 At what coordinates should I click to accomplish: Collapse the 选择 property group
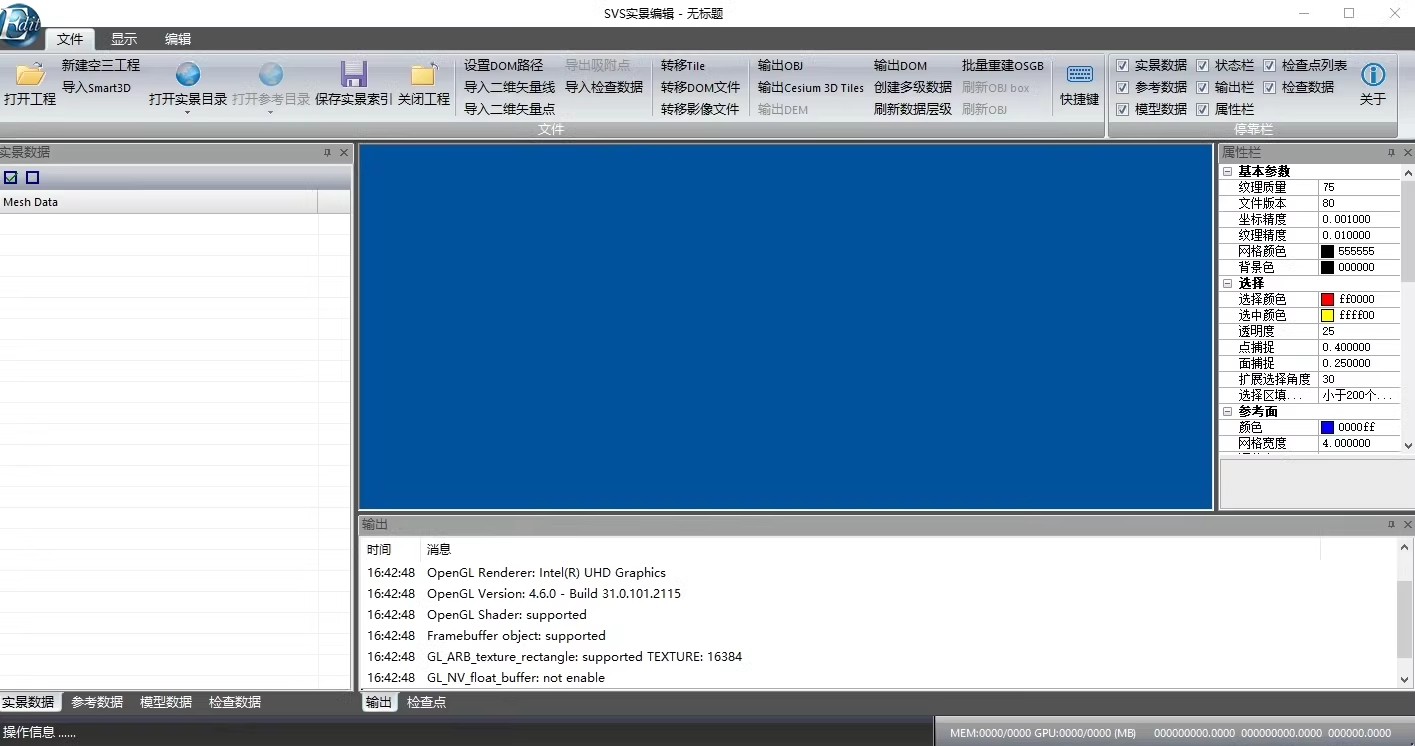click(x=1227, y=284)
